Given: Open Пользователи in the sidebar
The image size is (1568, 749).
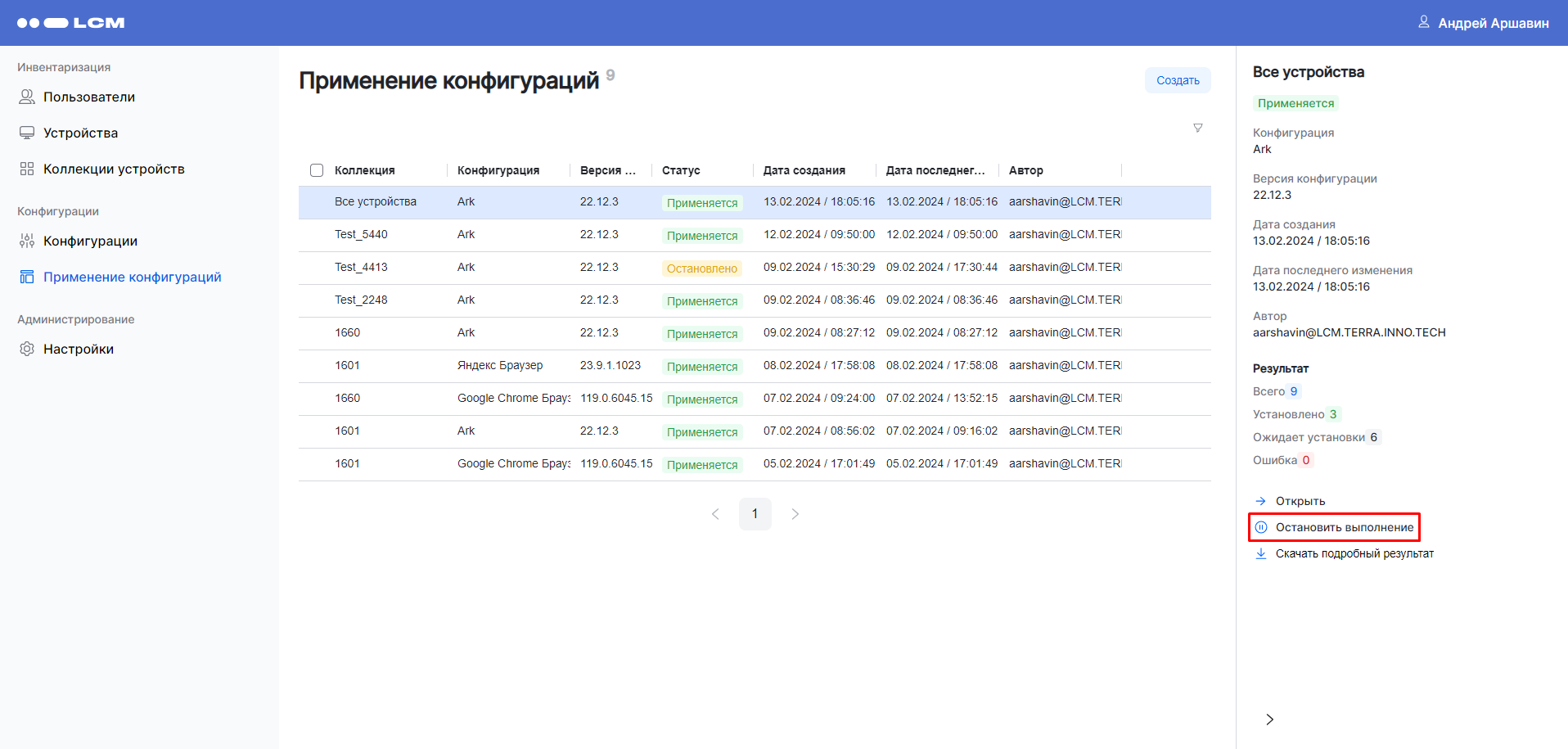Looking at the screenshot, I should click(x=88, y=97).
